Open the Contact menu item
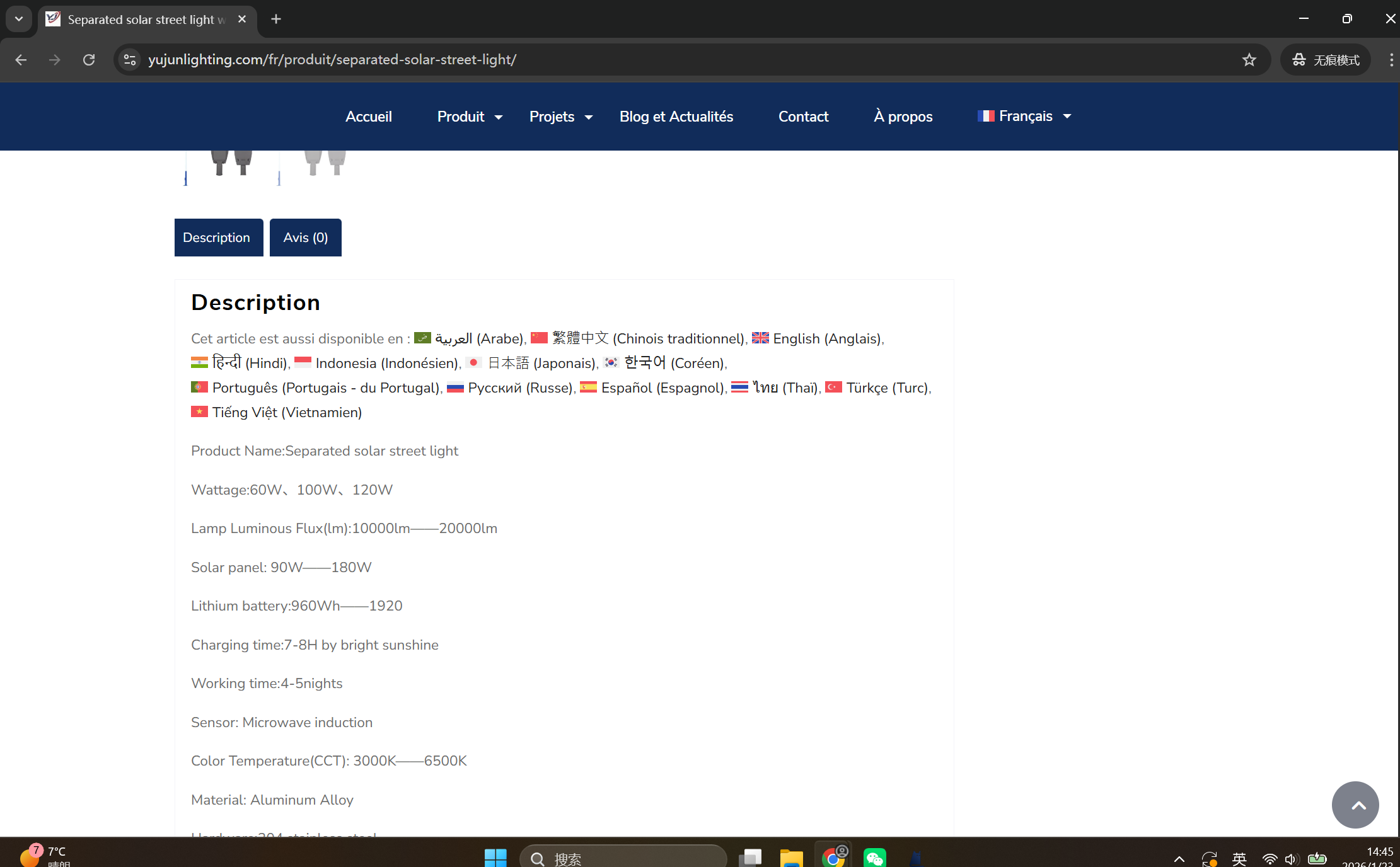Screen dimensions: 1400x867 (x=803, y=117)
